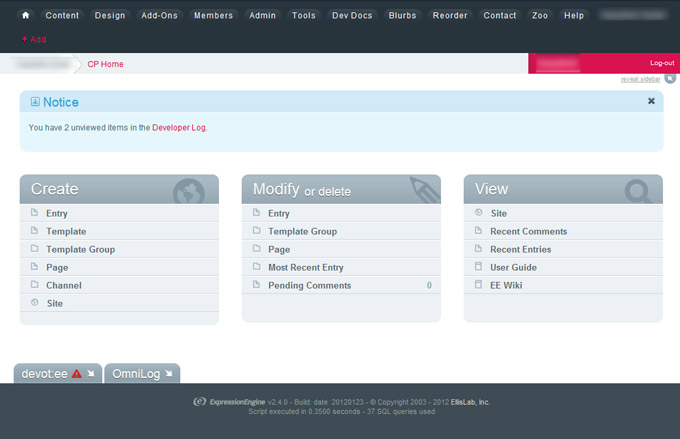The height and width of the screenshot is (439, 680).
Task: Click Page in the Create panel
Action: click(x=57, y=268)
